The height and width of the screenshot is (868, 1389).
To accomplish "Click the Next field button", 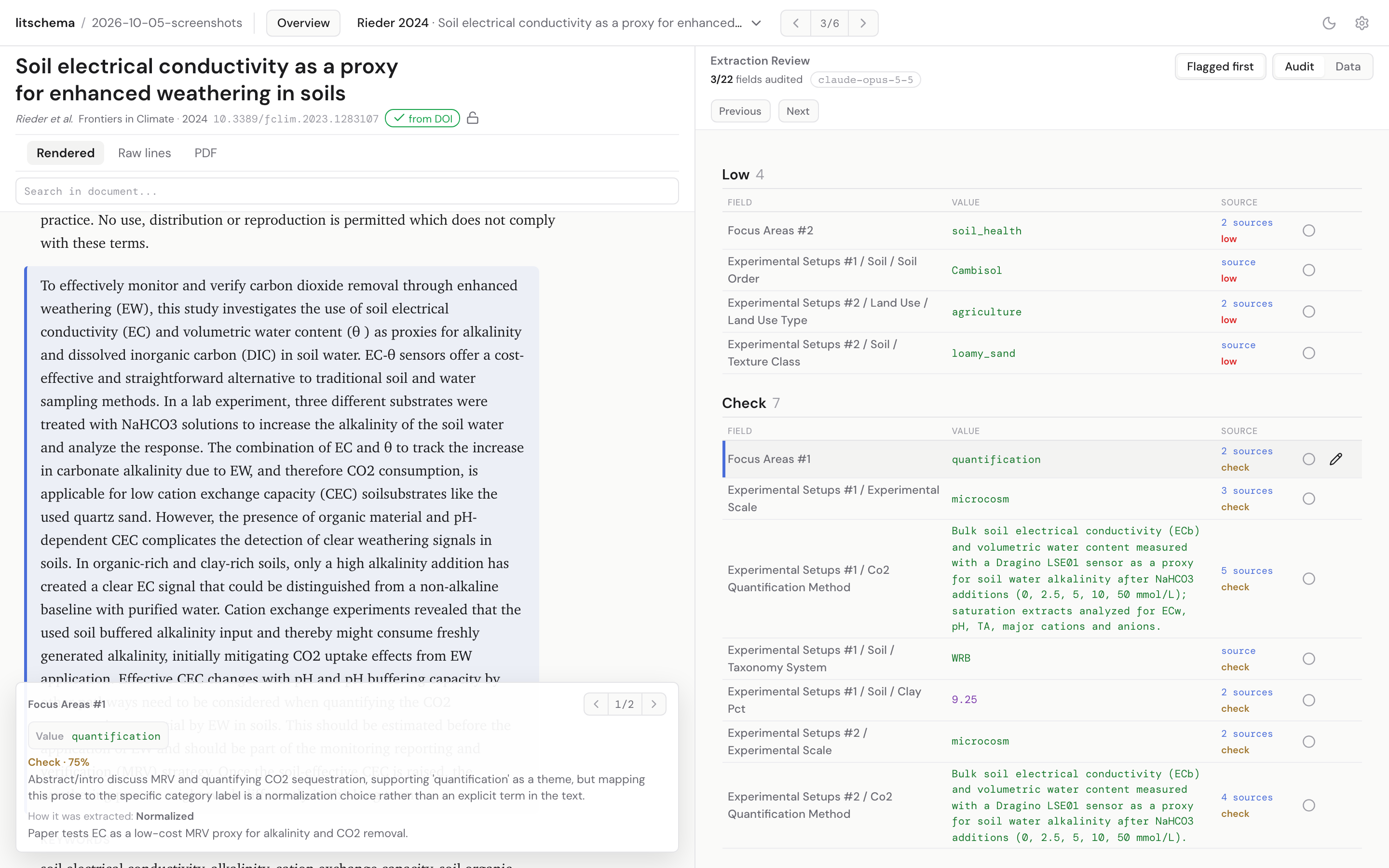I will [x=798, y=111].
